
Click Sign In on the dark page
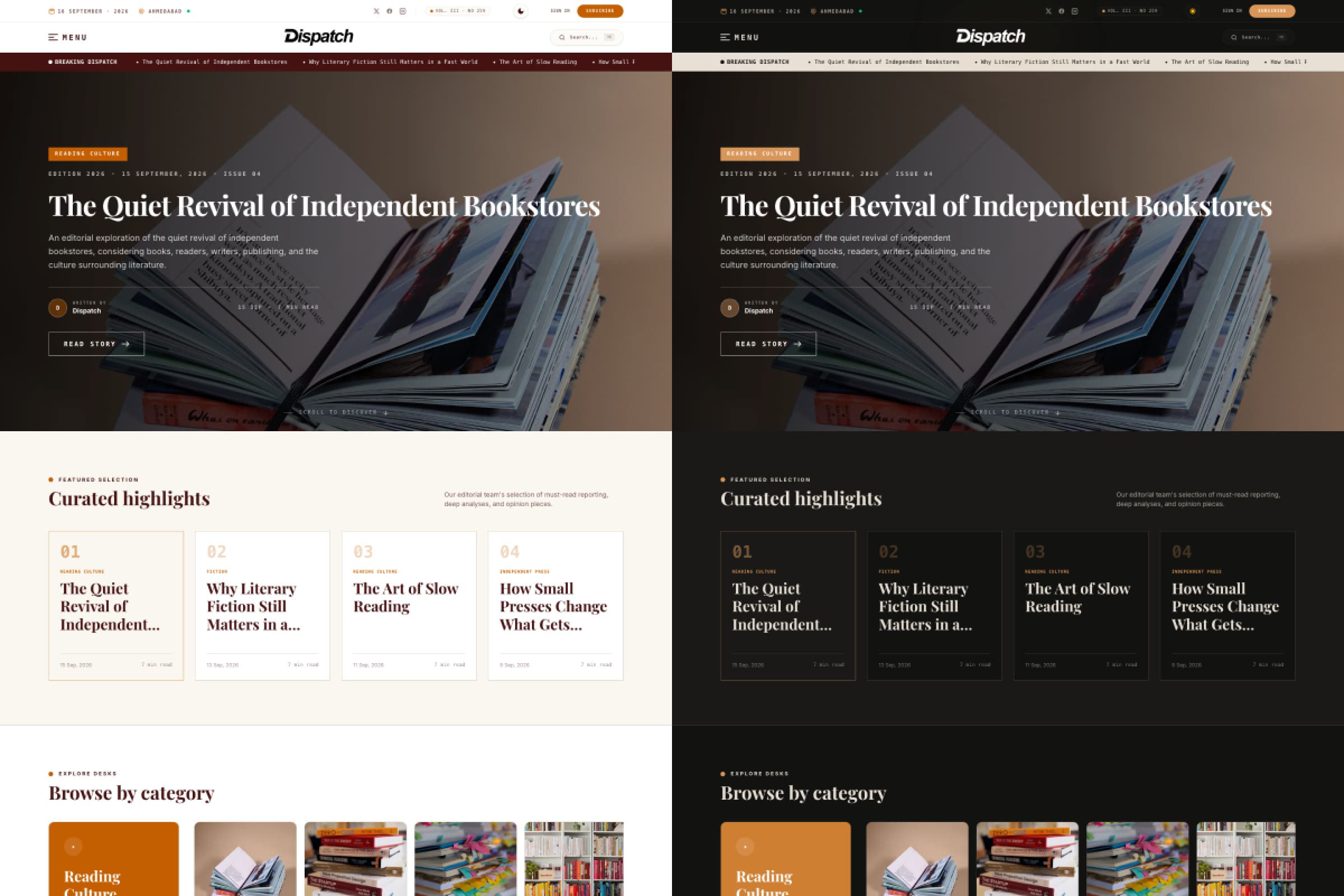click(x=1232, y=11)
